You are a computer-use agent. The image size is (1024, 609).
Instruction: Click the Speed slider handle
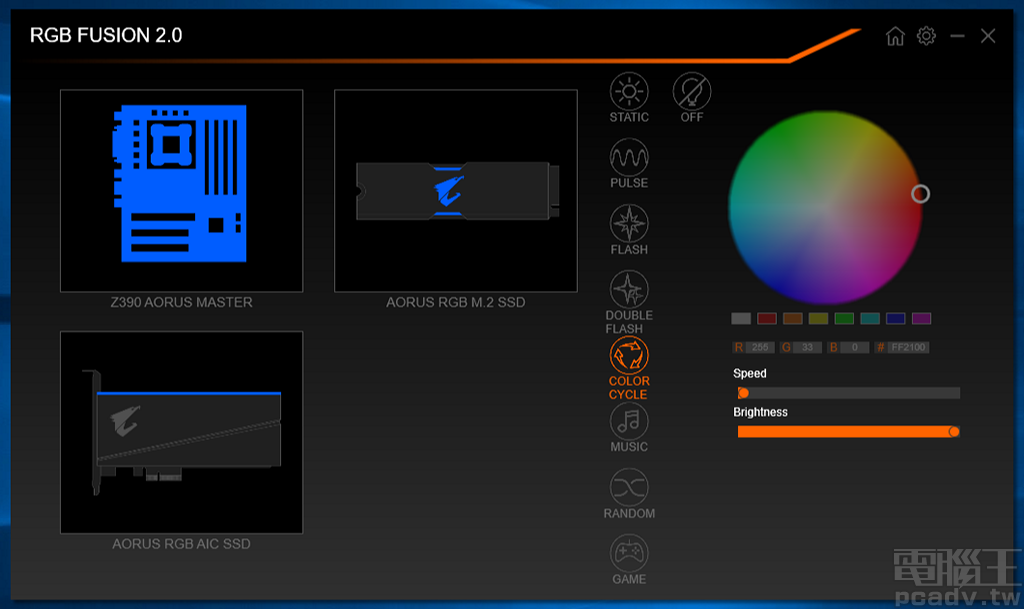[x=743, y=393]
